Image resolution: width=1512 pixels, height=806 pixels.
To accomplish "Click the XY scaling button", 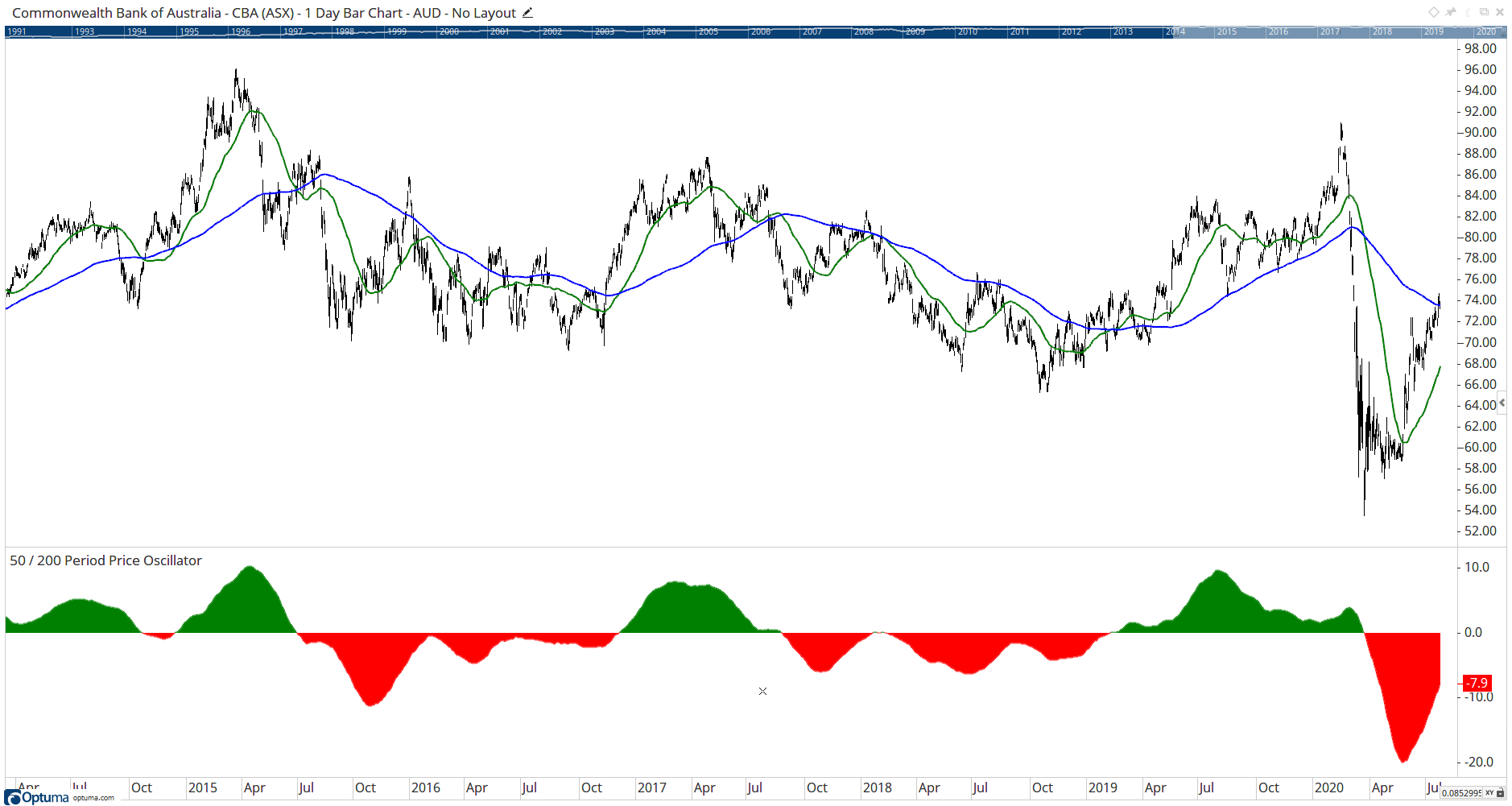I will [1489, 793].
